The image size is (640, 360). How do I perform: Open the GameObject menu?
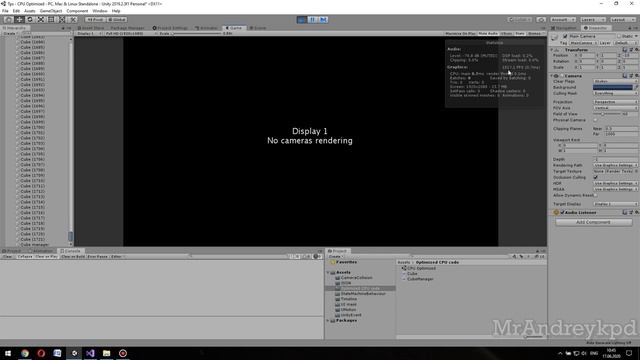point(51,11)
